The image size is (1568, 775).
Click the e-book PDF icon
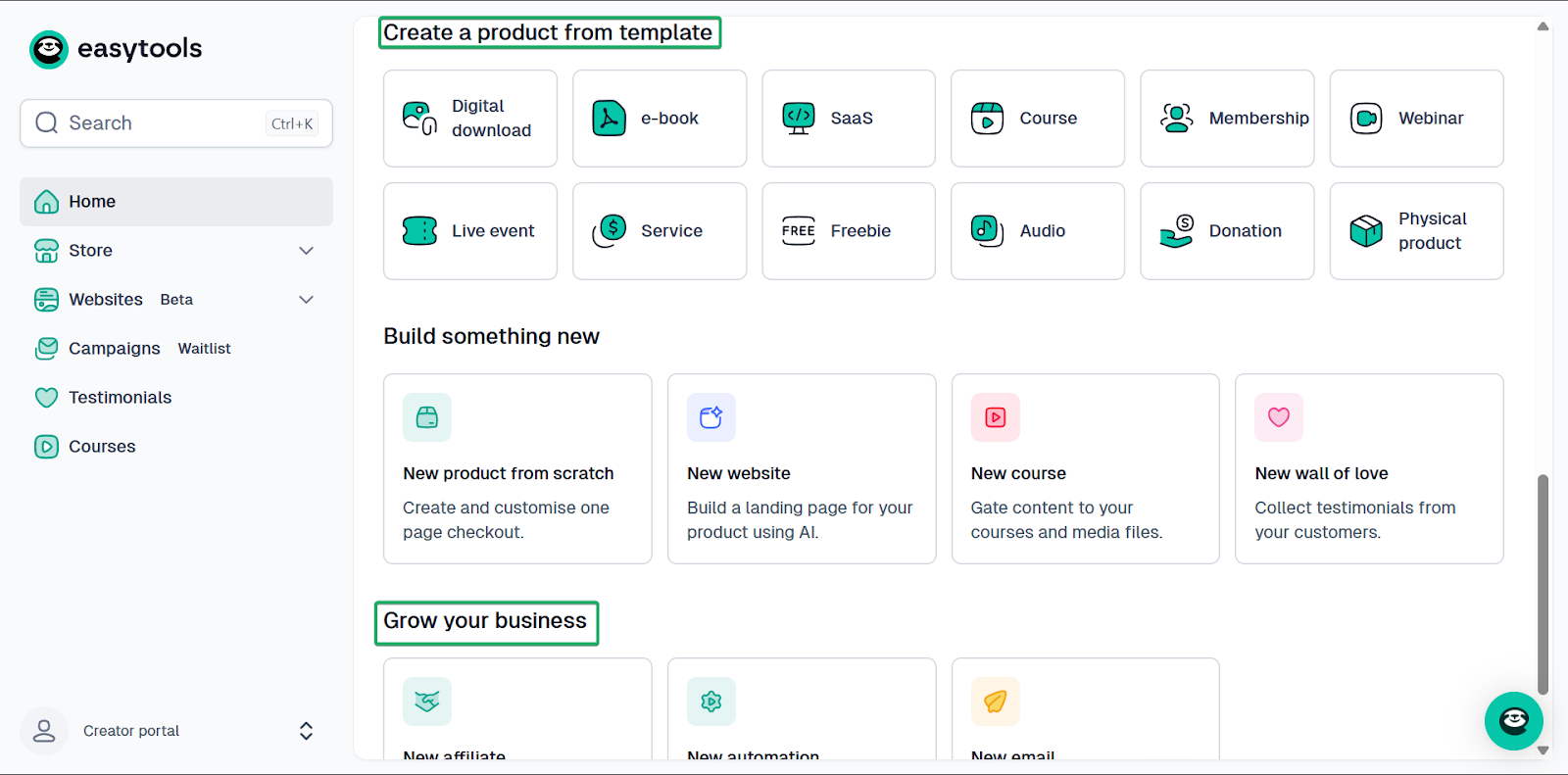coord(609,119)
